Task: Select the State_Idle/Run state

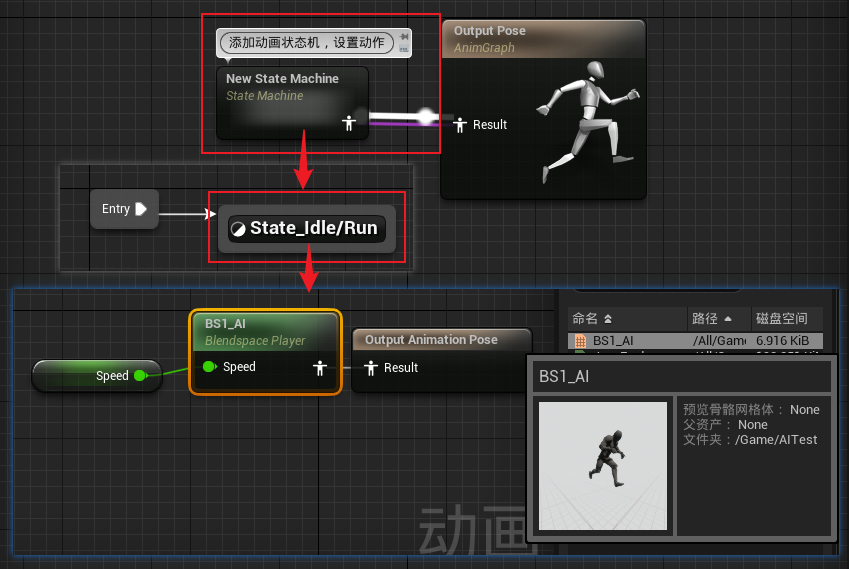Action: point(307,228)
